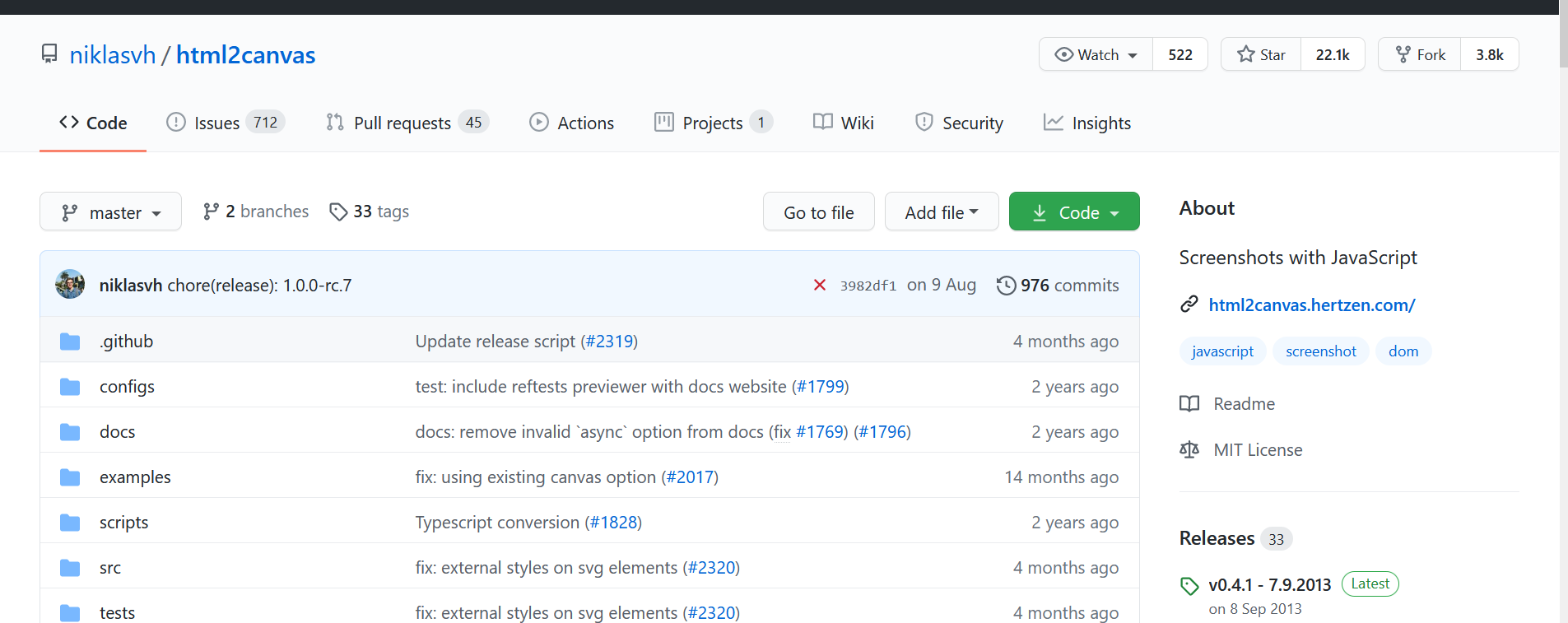Open the Wiki tab
Screen dimensions: 1568x623
(x=844, y=123)
